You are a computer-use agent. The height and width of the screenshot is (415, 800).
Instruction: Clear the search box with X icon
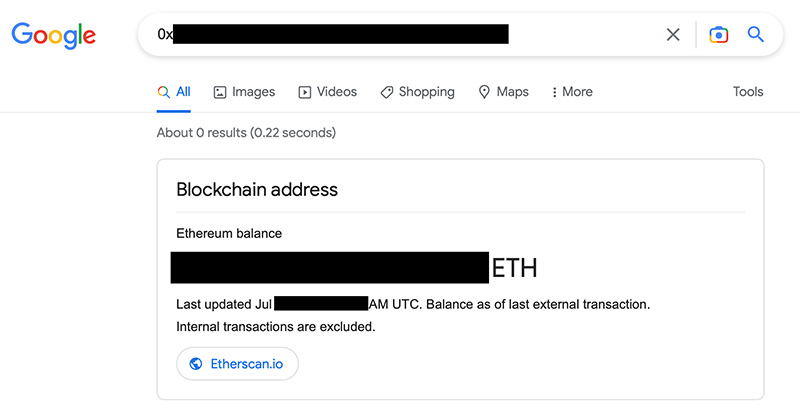[673, 35]
